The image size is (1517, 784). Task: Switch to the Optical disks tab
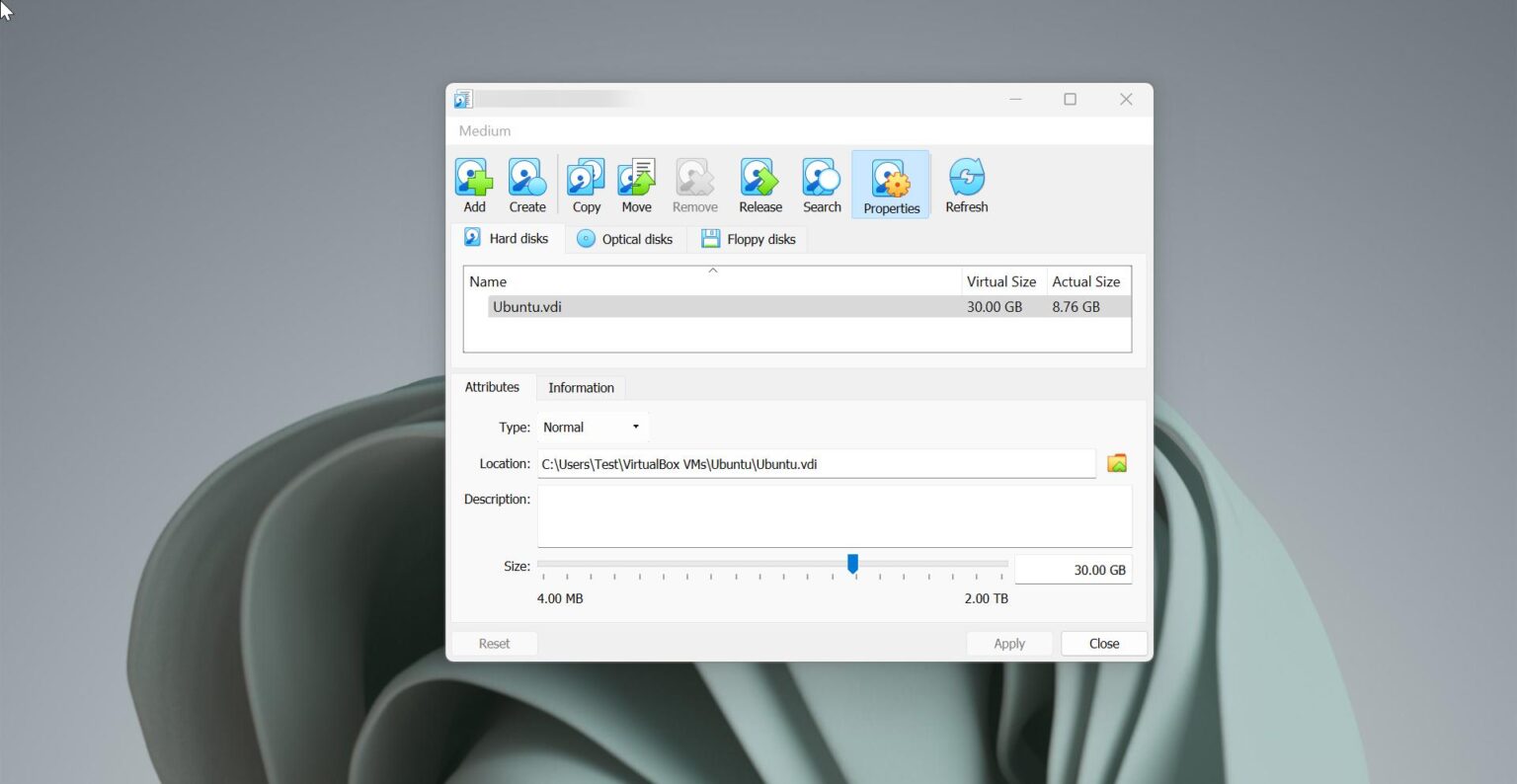click(626, 238)
